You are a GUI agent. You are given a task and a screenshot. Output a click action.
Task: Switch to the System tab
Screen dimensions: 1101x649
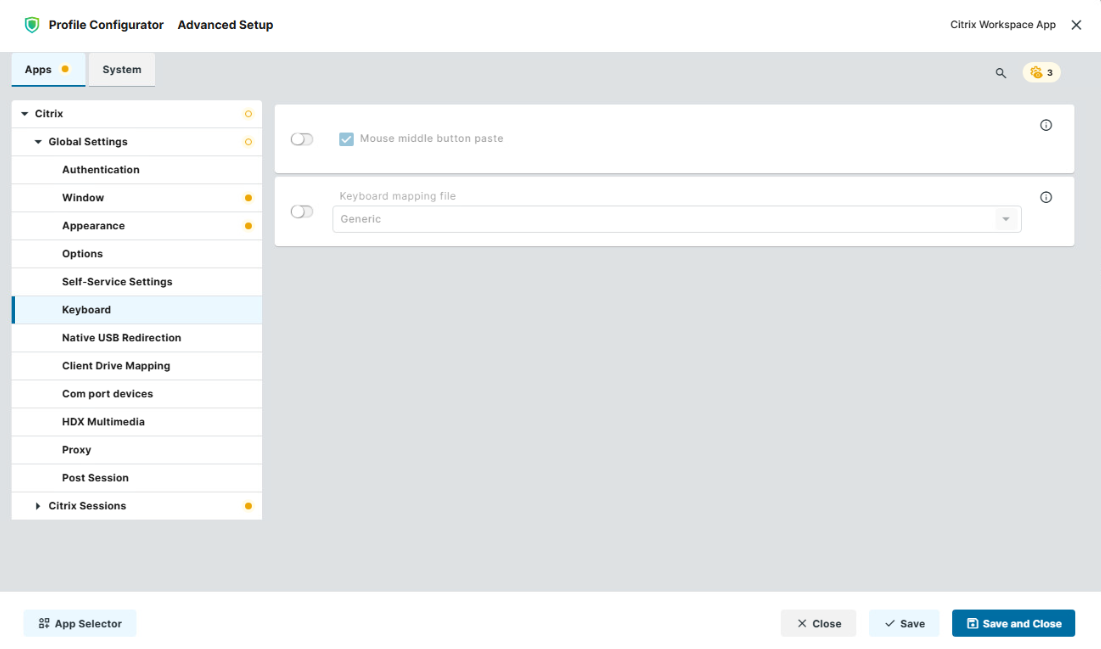(121, 70)
